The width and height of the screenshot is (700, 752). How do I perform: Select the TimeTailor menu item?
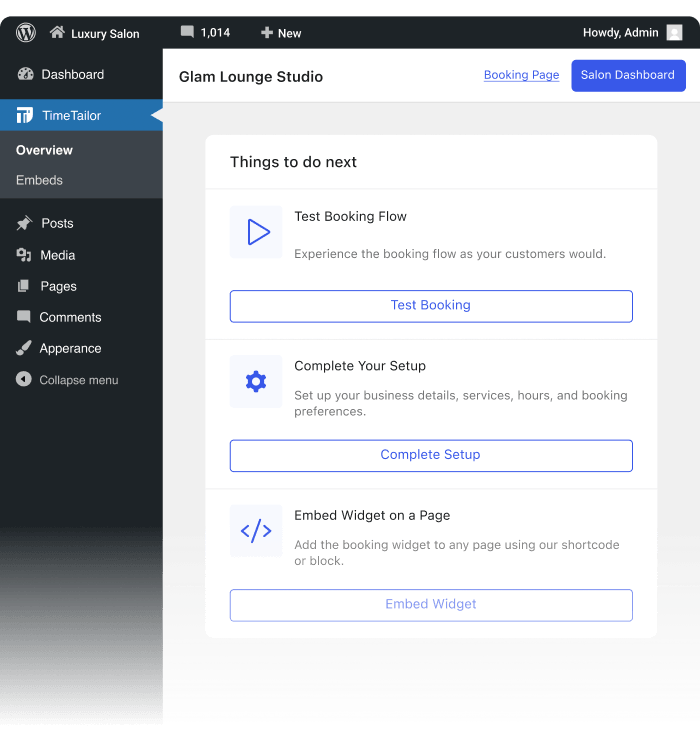pos(81,115)
